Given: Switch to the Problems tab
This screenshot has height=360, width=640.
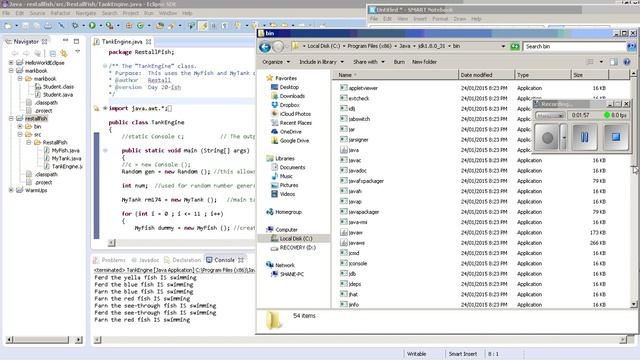Looking at the screenshot, I should click(x=109, y=260).
